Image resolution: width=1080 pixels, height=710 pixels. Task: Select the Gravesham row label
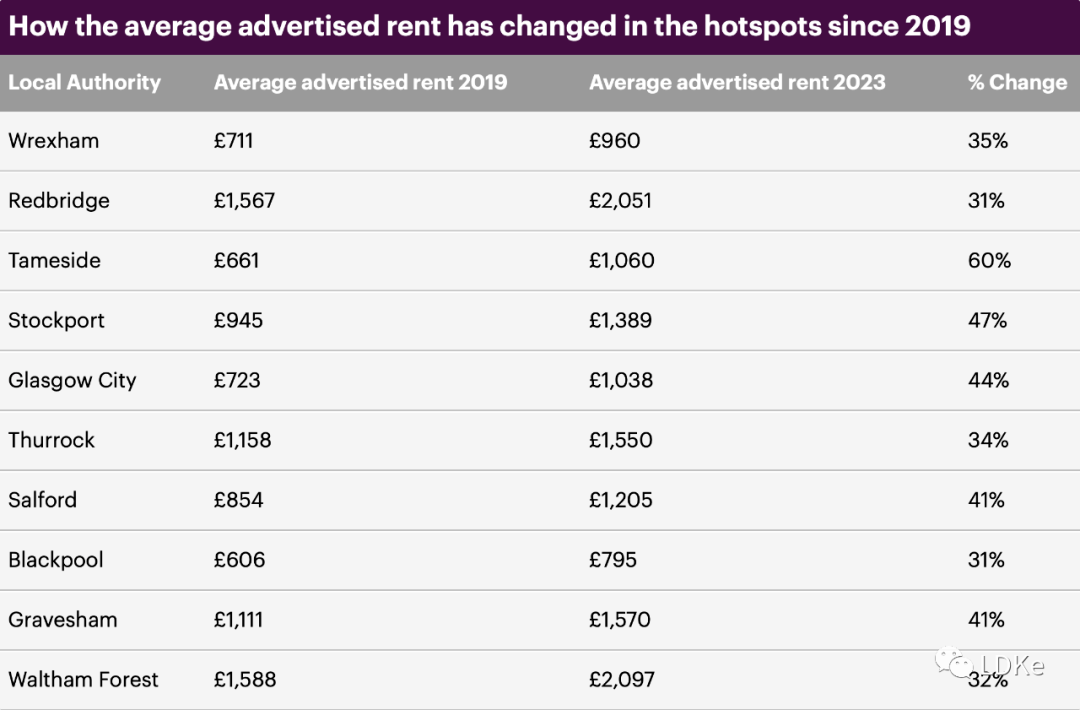(63, 619)
